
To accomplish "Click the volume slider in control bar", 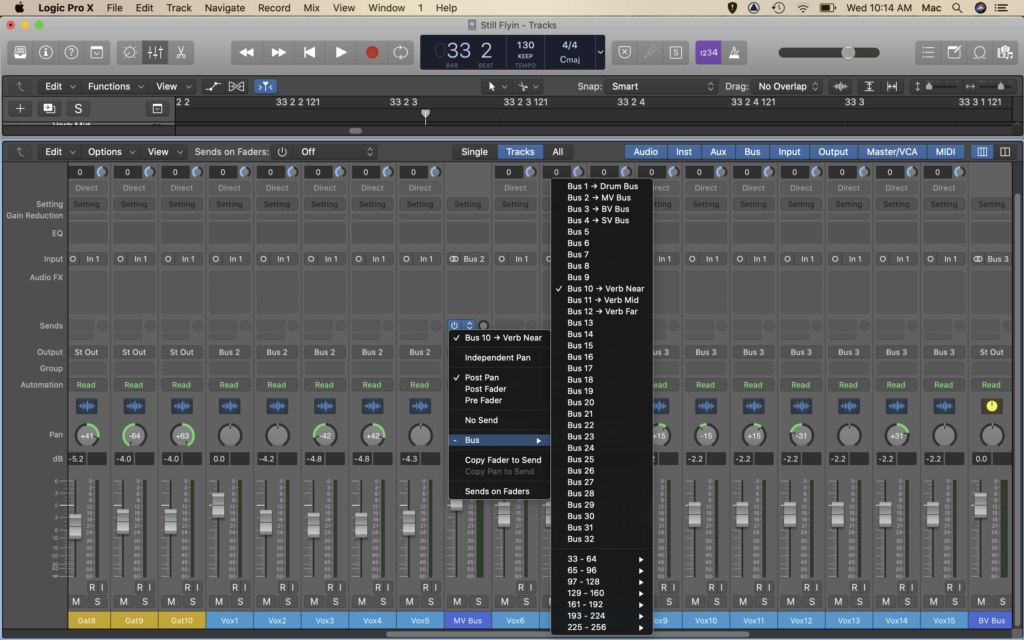I will click(848, 52).
